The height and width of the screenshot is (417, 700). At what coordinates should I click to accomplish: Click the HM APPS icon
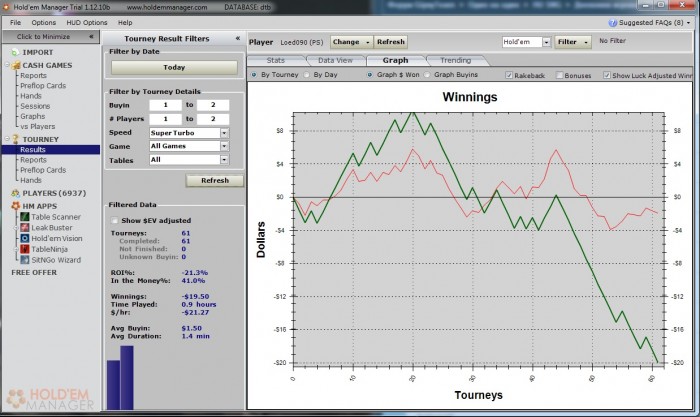tap(16, 206)
